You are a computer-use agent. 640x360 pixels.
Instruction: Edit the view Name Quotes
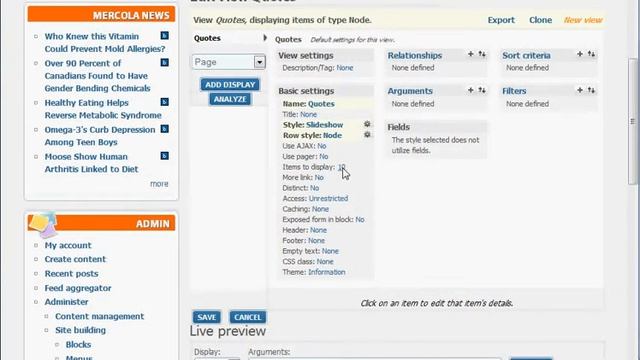tap(321, 104)
